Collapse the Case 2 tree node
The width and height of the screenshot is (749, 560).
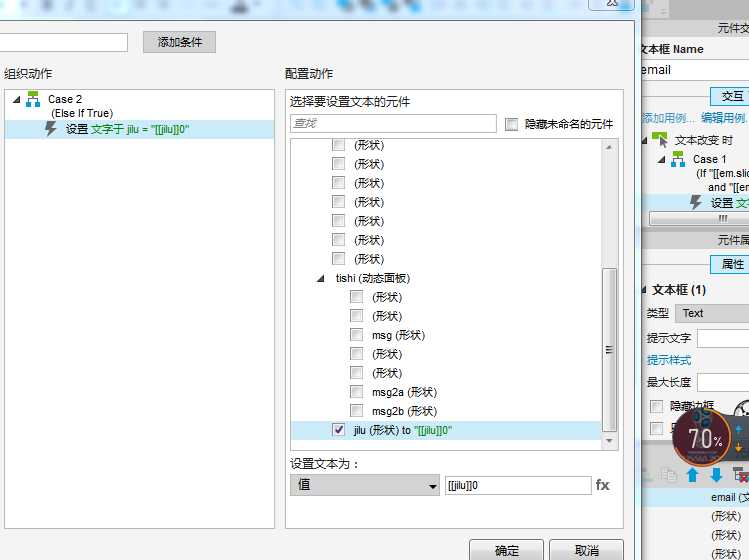click(x=17, y=99)
